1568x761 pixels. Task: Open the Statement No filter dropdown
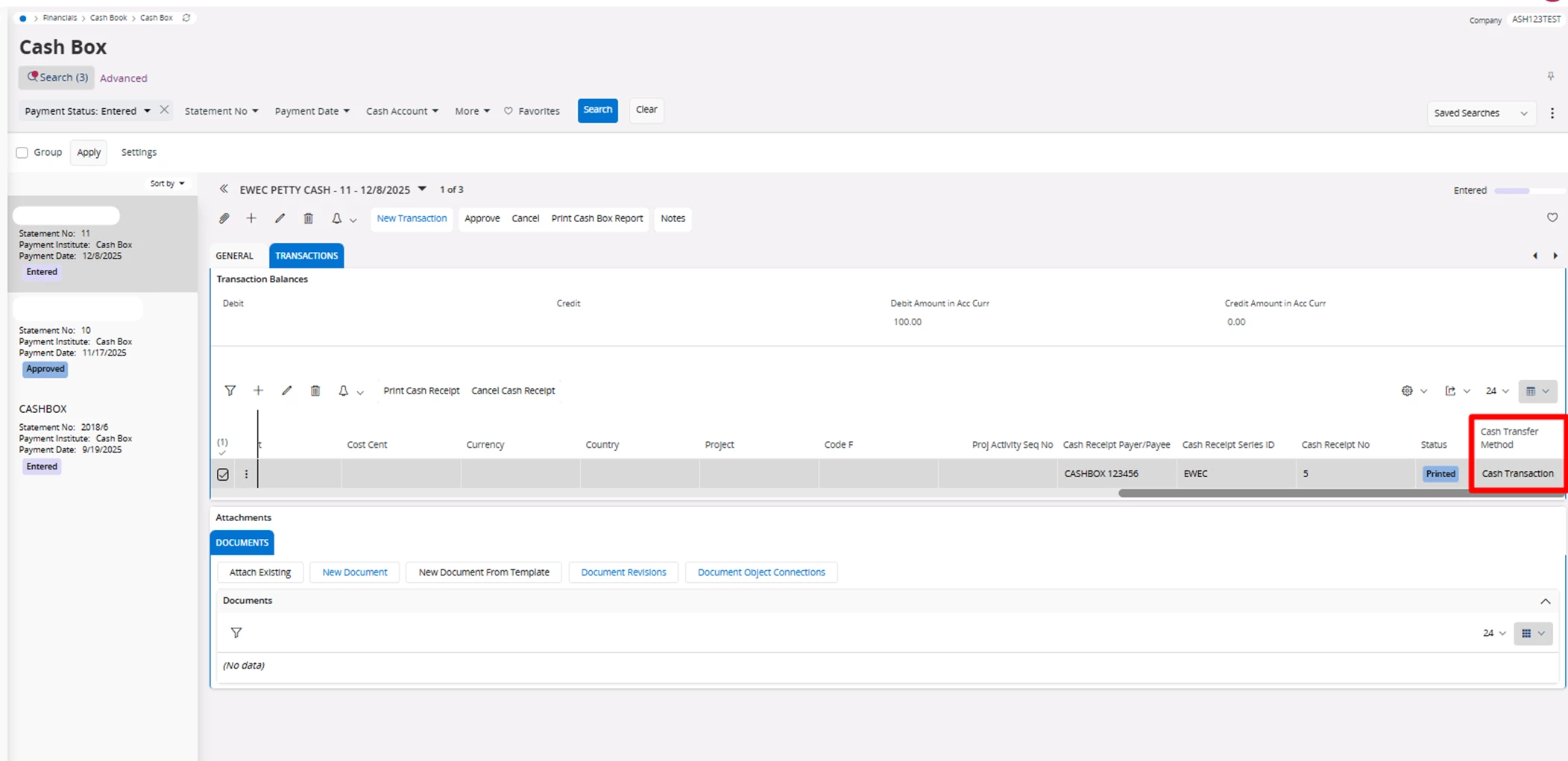pos(221,111)
